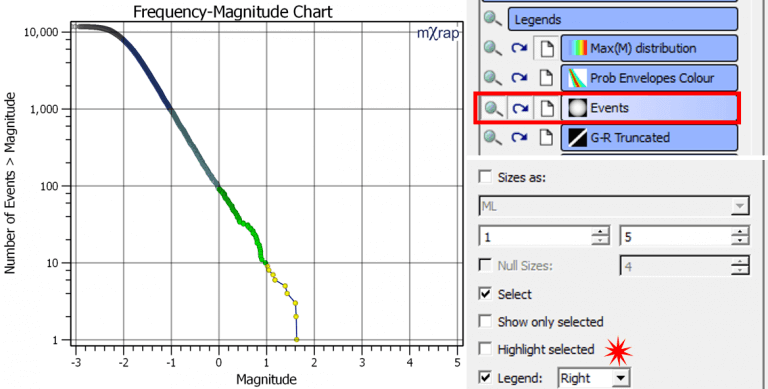Decrease the maximum size value of 5
This screenshot has width=768, height=389.
click(x=741, y=241)
